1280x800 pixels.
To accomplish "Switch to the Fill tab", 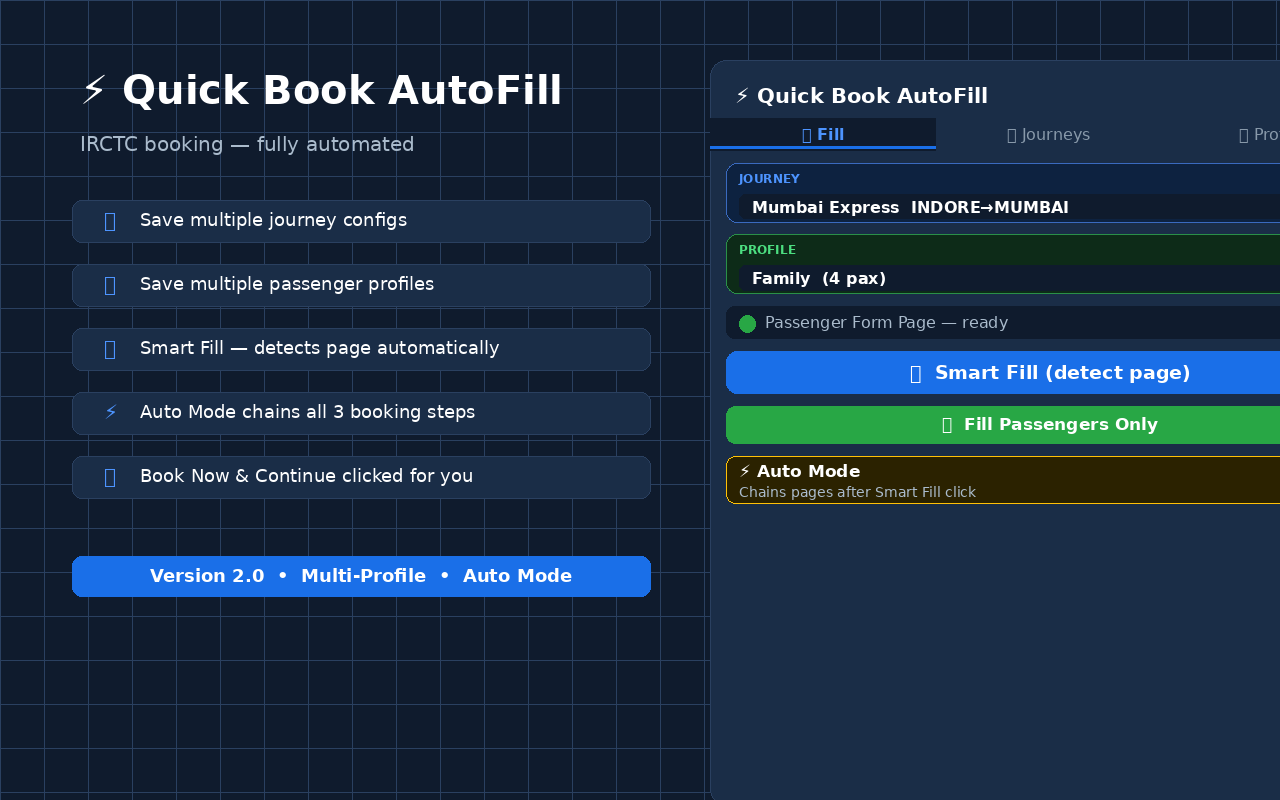I will [x=823, y=134].
